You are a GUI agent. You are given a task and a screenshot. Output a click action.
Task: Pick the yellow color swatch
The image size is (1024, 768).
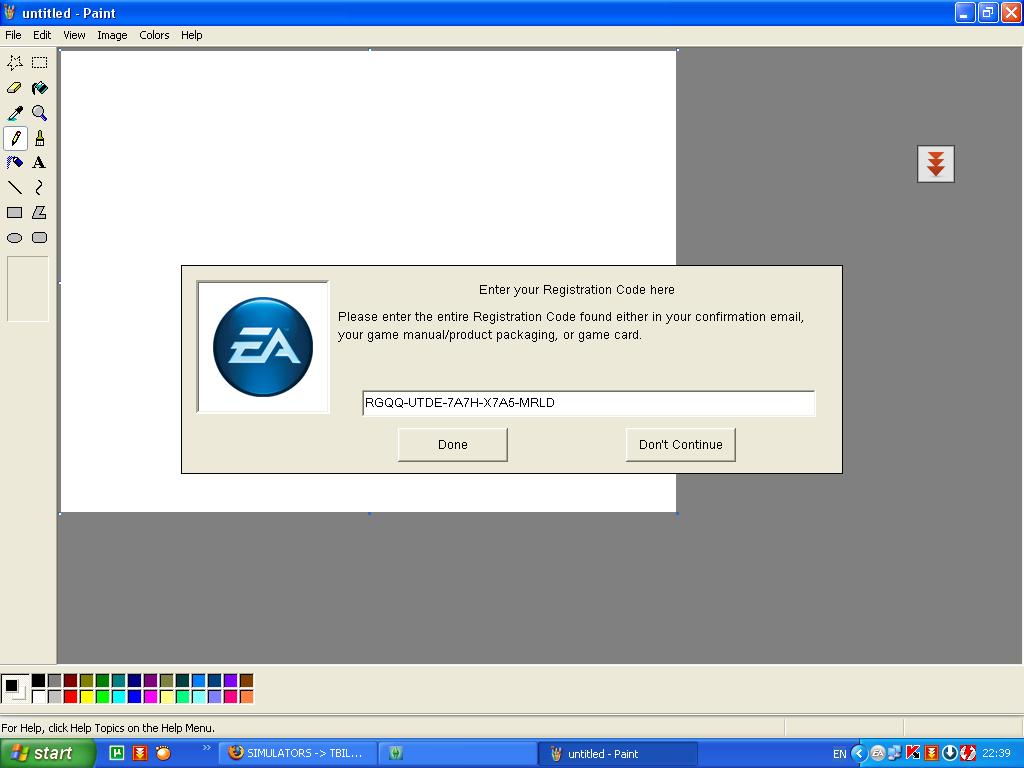click(x=86, y=697)
